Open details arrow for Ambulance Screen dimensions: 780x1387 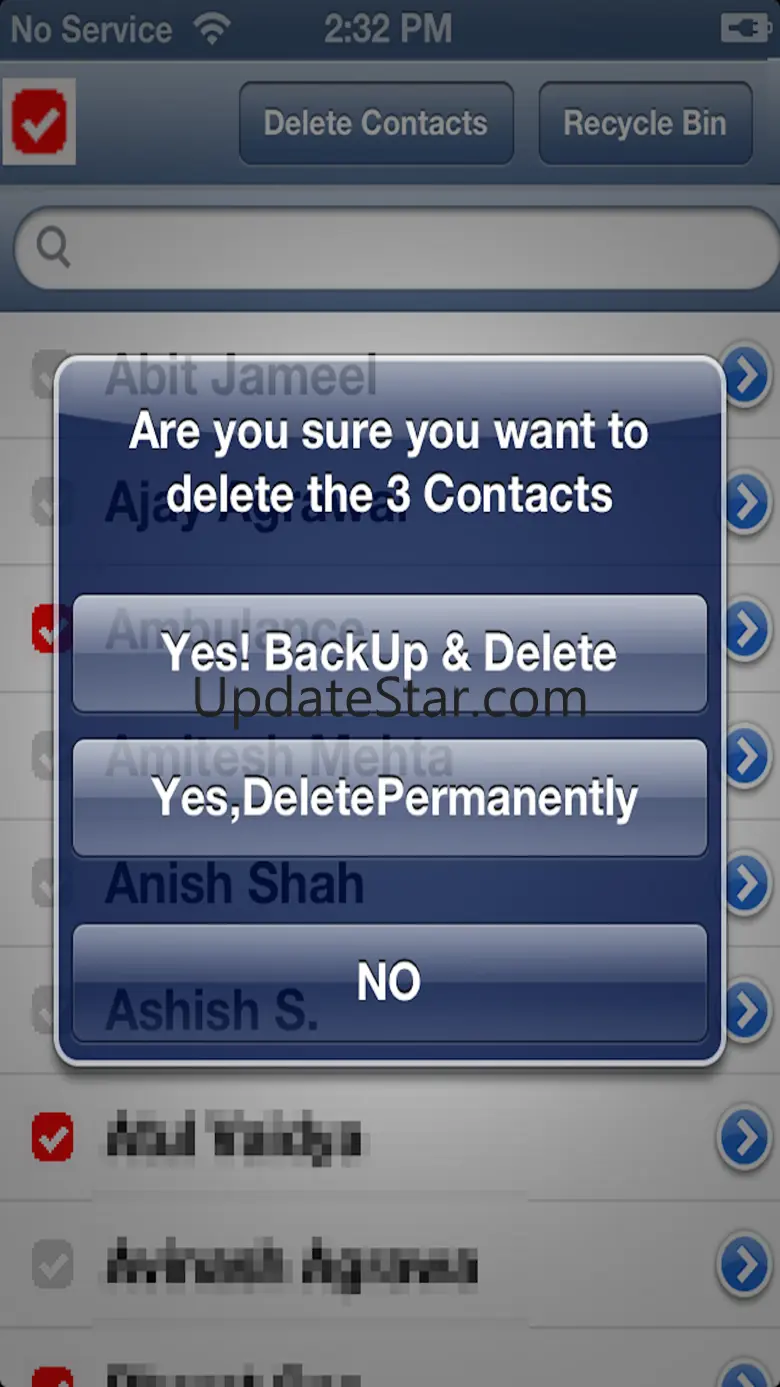click(x=746, y=630)
